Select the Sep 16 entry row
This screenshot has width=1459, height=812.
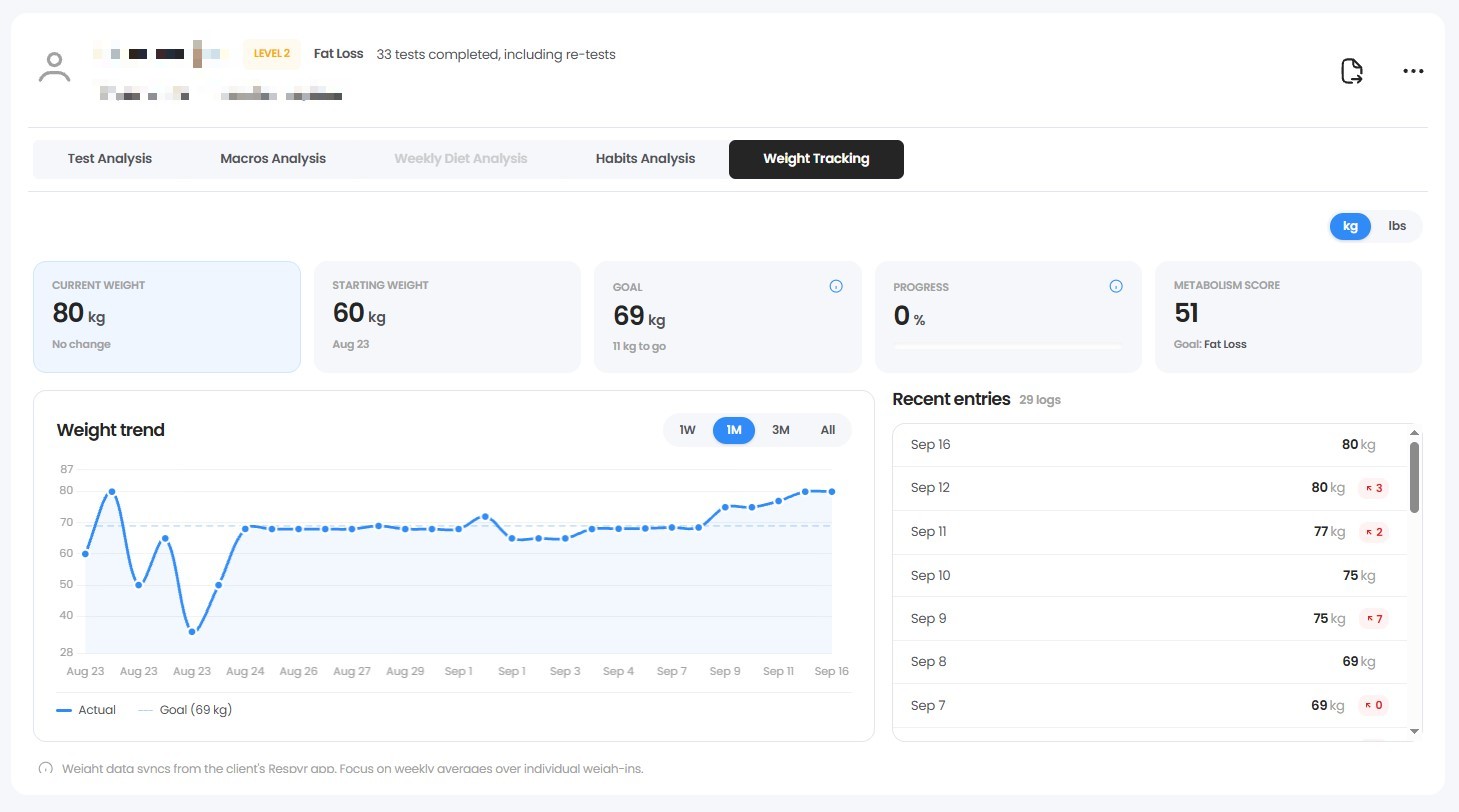tap(1150, 445)
